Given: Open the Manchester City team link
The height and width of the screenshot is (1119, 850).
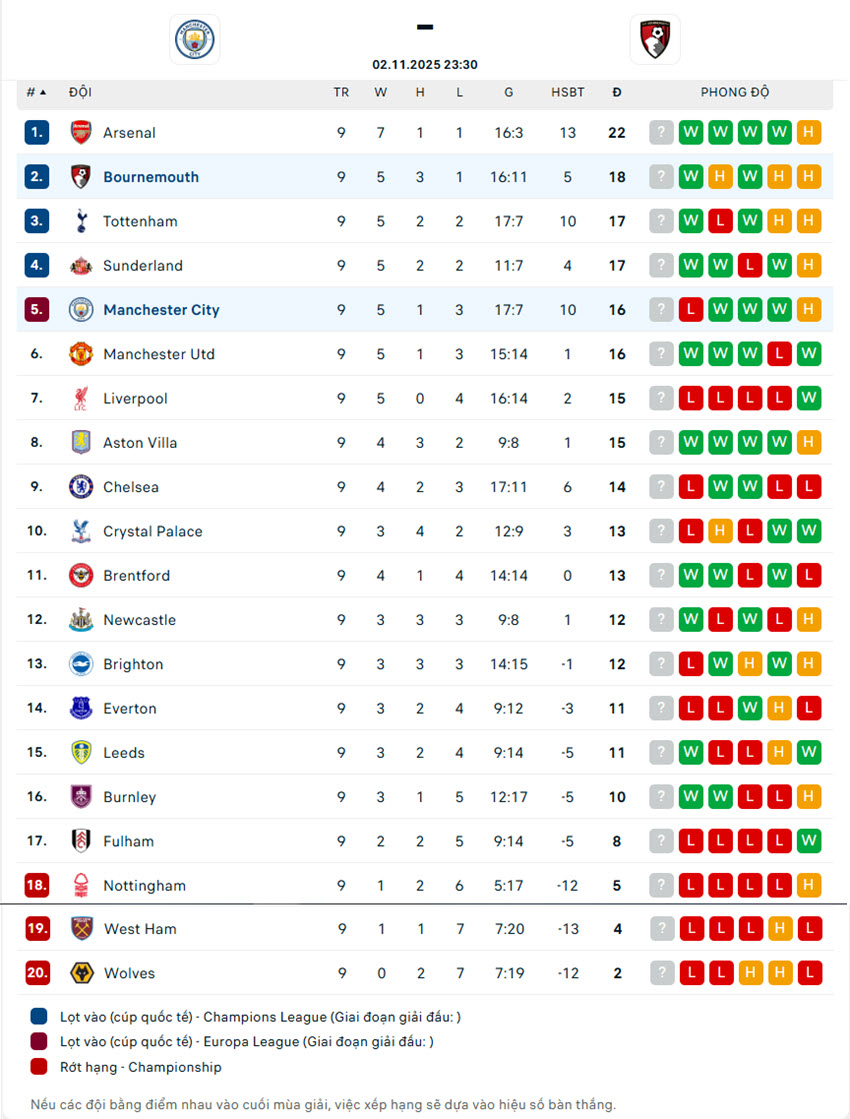Looking at the screenshot, I should click(161, 310).
